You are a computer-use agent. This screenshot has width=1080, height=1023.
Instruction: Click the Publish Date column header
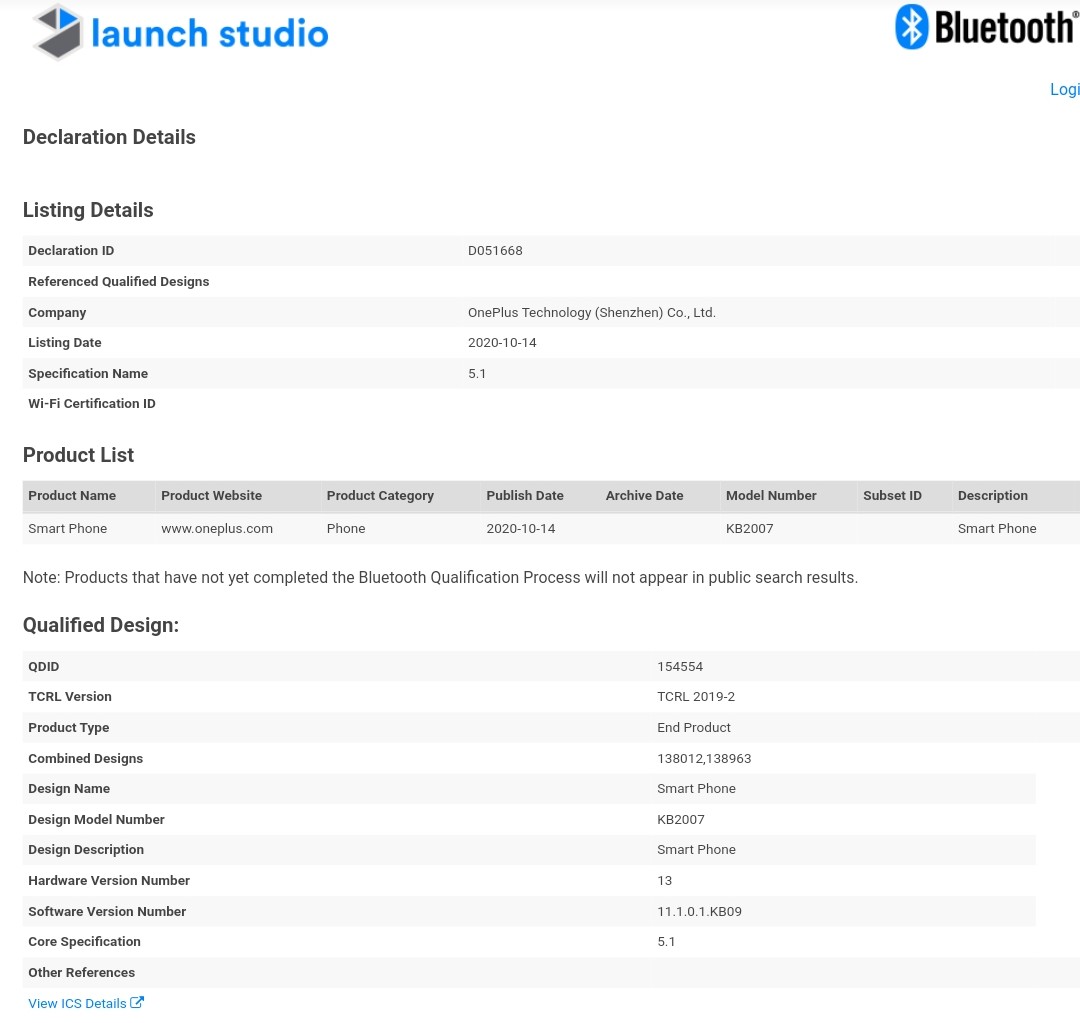[525, 495]
